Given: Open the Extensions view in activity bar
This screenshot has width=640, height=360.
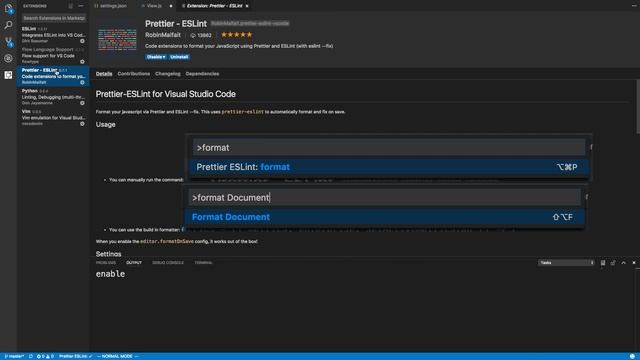Looking at the screenshot, I should [8, 75].
